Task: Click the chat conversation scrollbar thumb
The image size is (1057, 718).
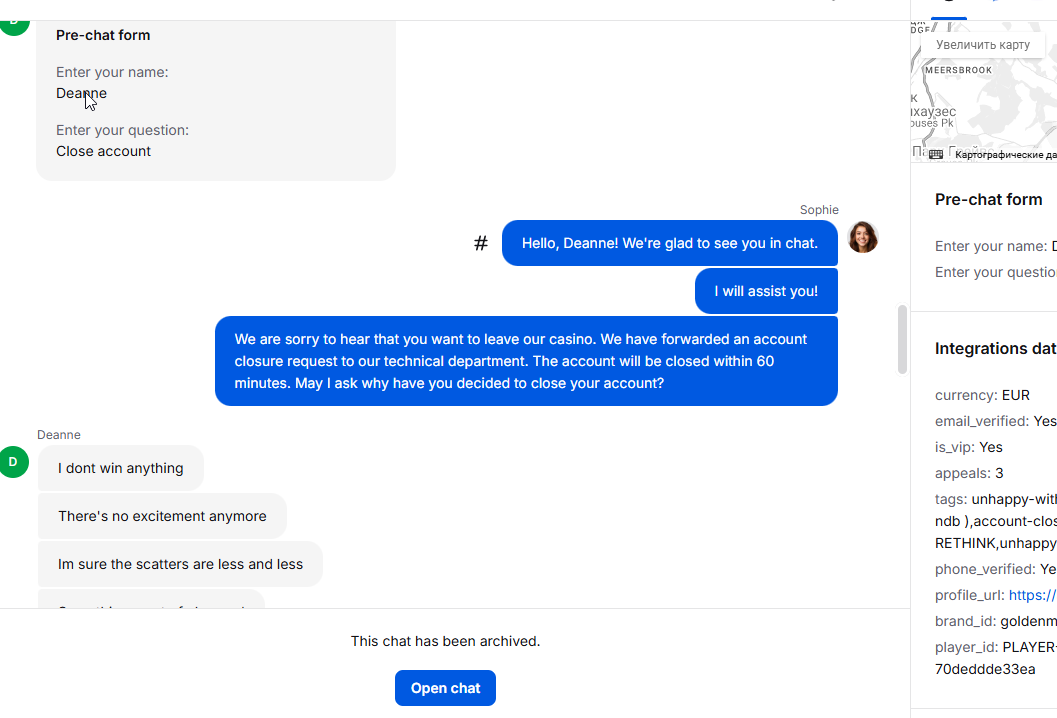Action: coord(902,339)
